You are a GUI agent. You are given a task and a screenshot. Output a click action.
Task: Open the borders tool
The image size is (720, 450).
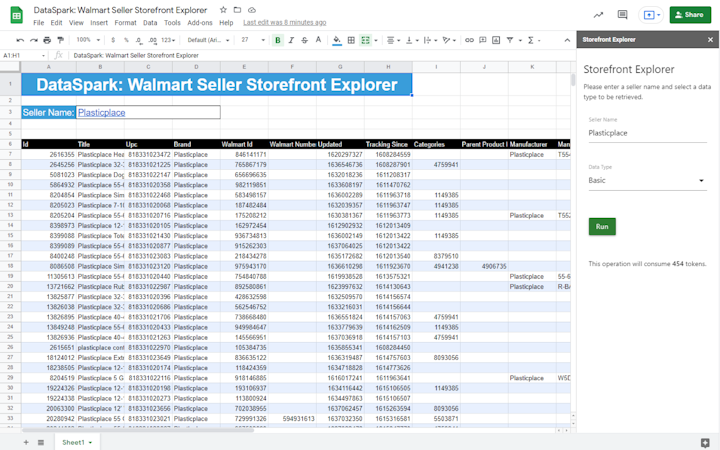351,40
